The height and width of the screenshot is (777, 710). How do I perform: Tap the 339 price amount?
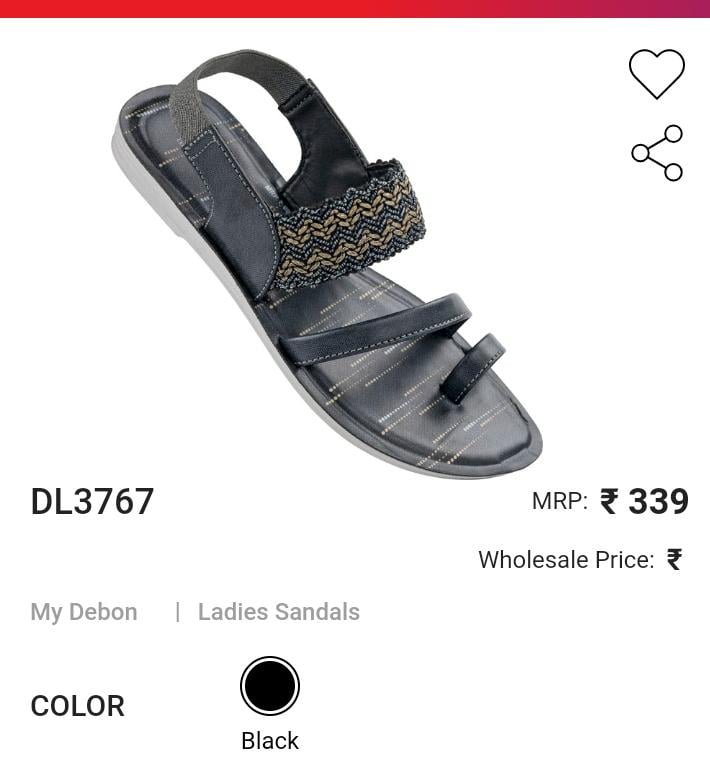(658, 501)
